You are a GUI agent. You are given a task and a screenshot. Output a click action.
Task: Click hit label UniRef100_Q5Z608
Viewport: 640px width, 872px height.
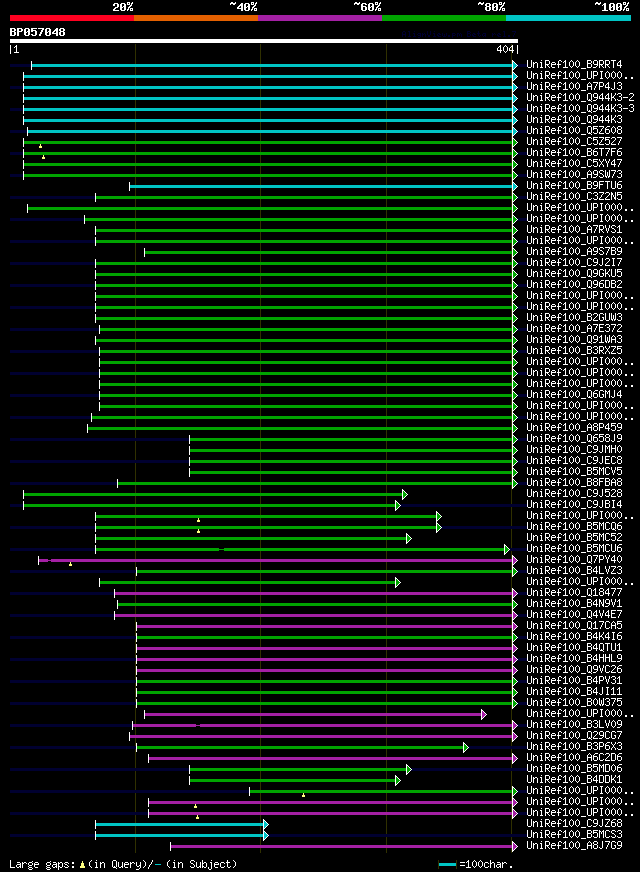574,131
